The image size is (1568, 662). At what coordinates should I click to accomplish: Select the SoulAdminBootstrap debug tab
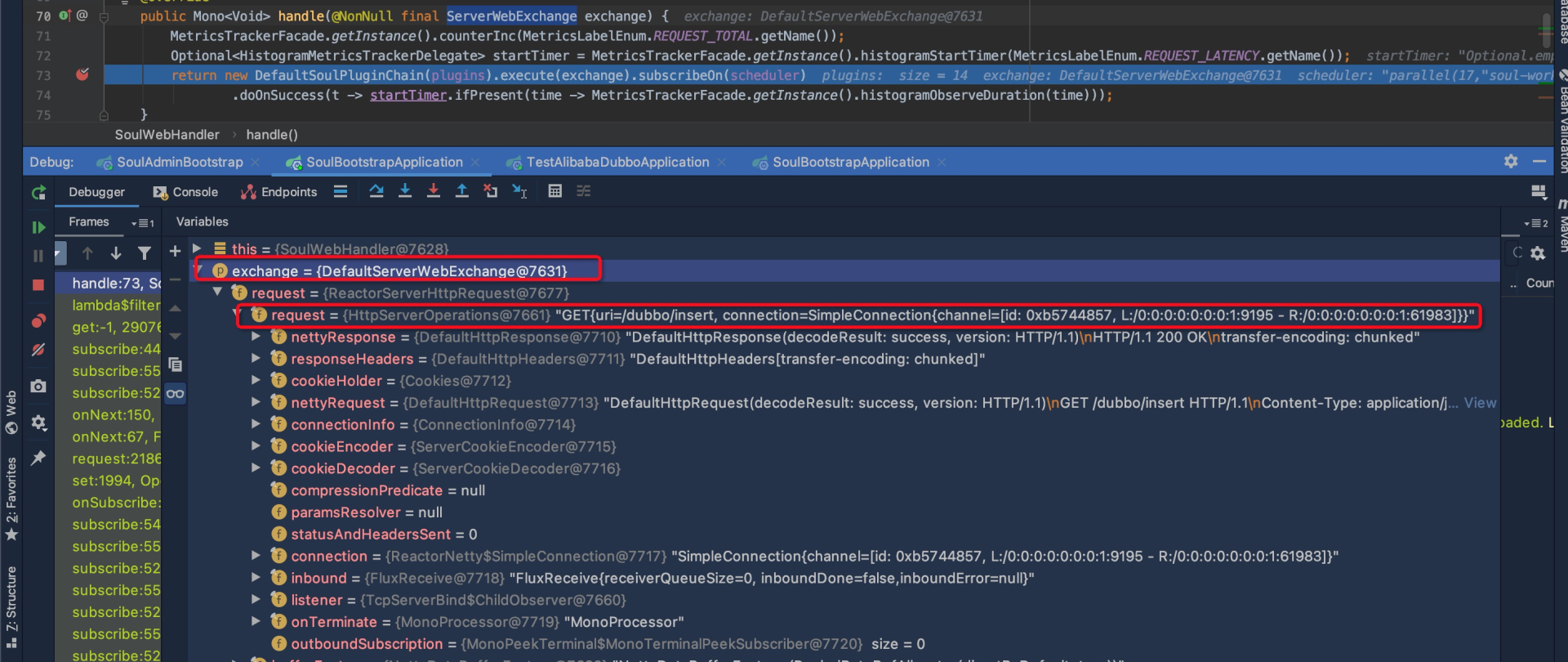170,162
